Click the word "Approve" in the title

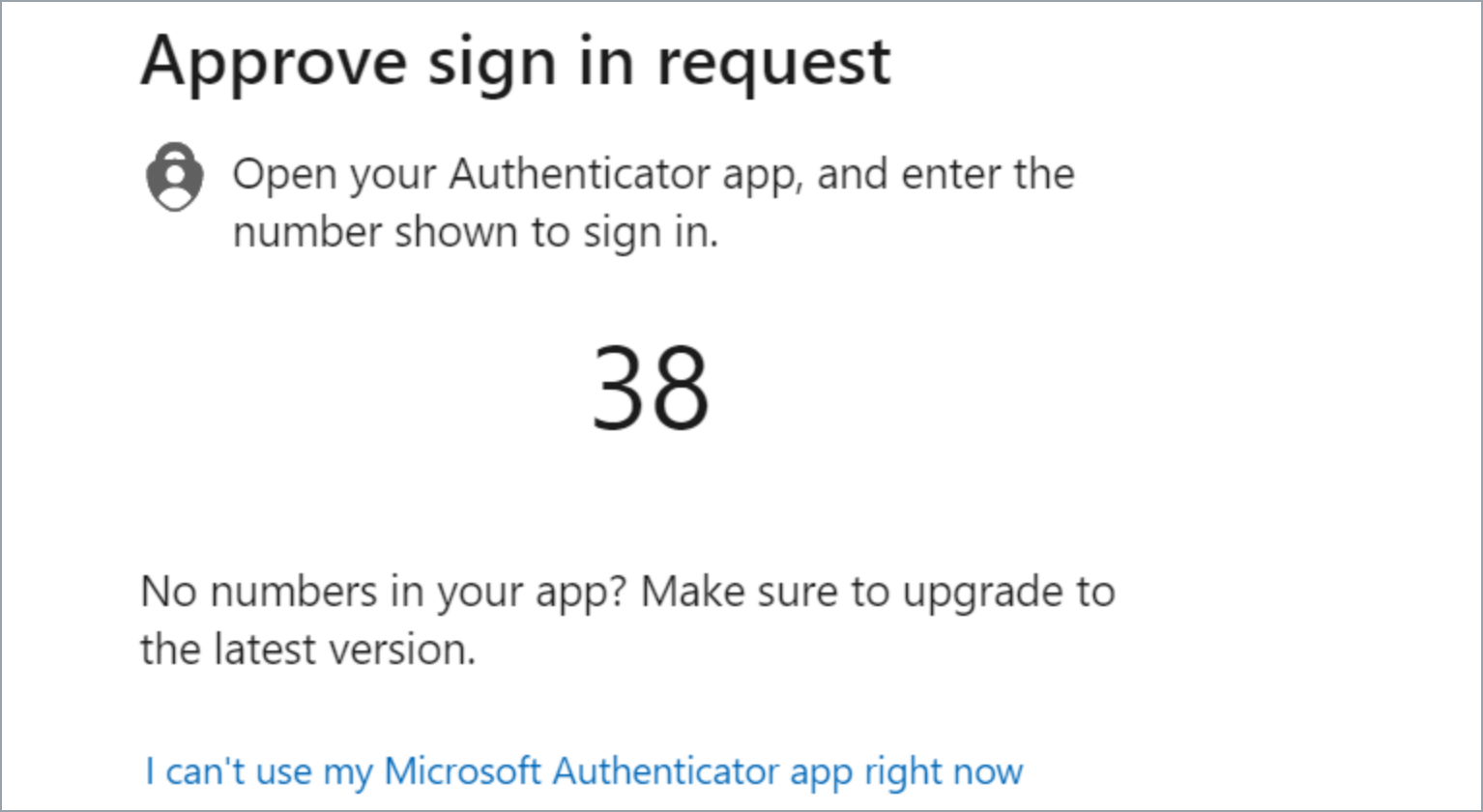(x=274, y=62)
